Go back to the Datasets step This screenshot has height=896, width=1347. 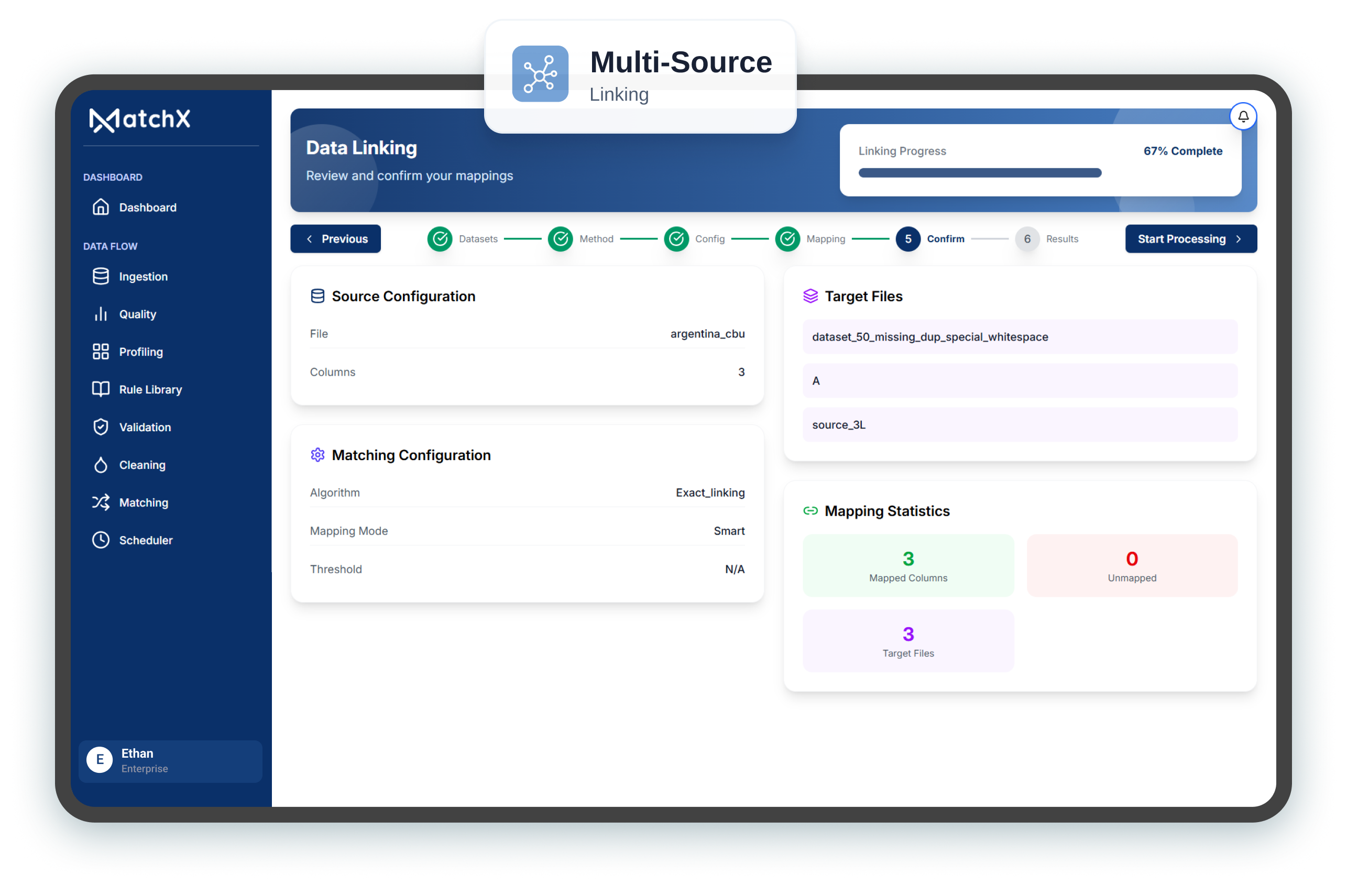click(440, 239)
